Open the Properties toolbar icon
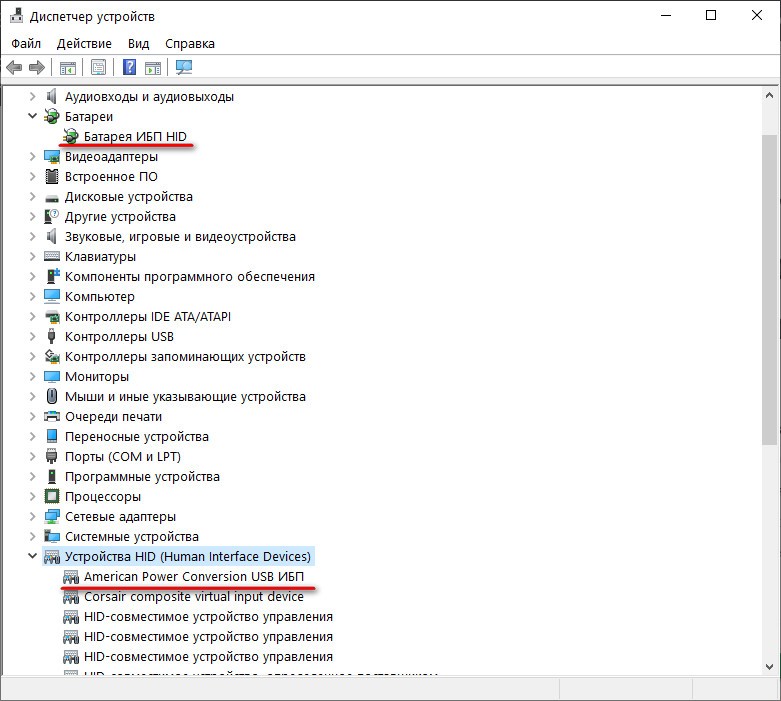The height and width of the screenshot is (701, 781). coord(99,67)
